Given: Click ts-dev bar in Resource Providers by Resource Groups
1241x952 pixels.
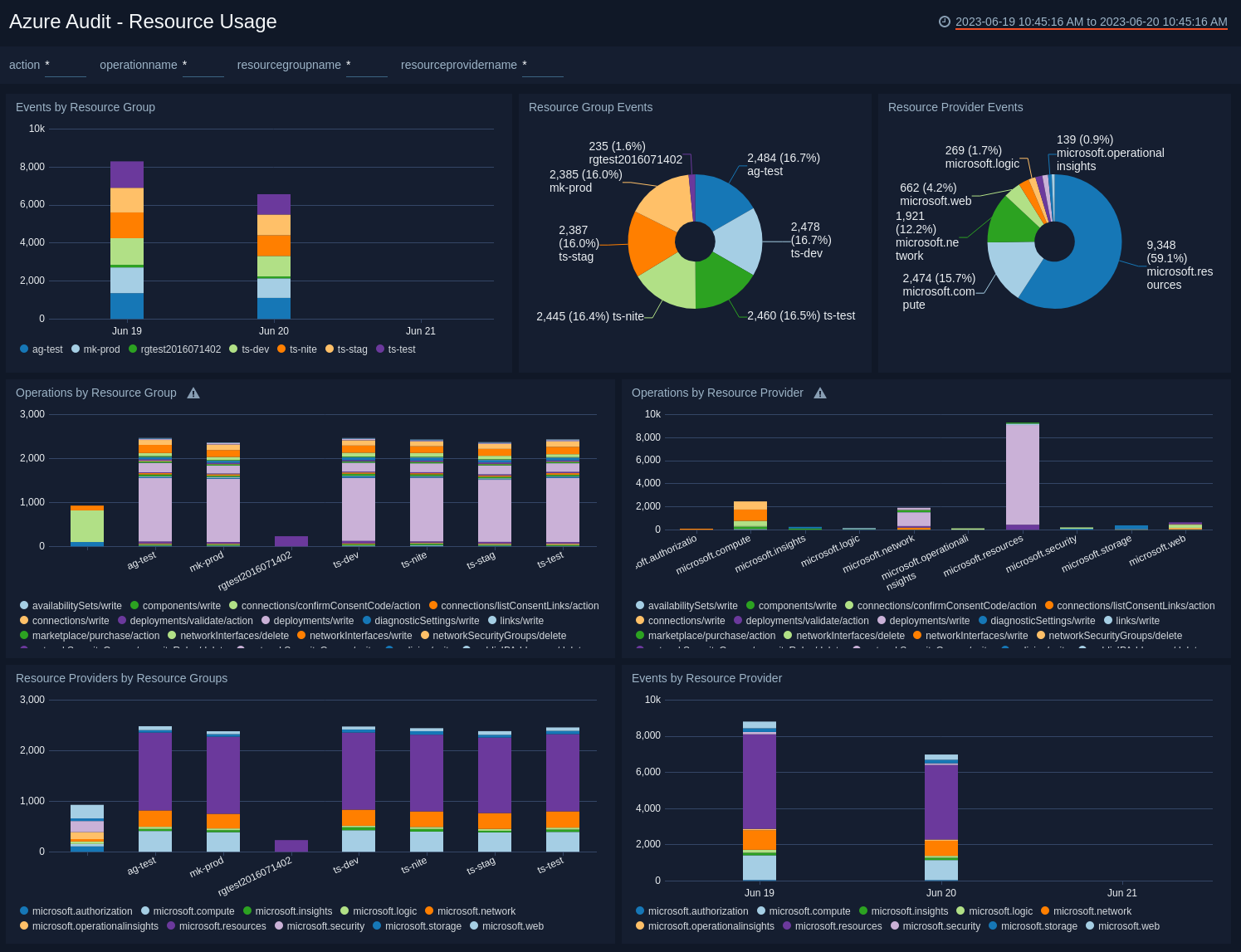Looking at the screenshot, I should 359,789.
